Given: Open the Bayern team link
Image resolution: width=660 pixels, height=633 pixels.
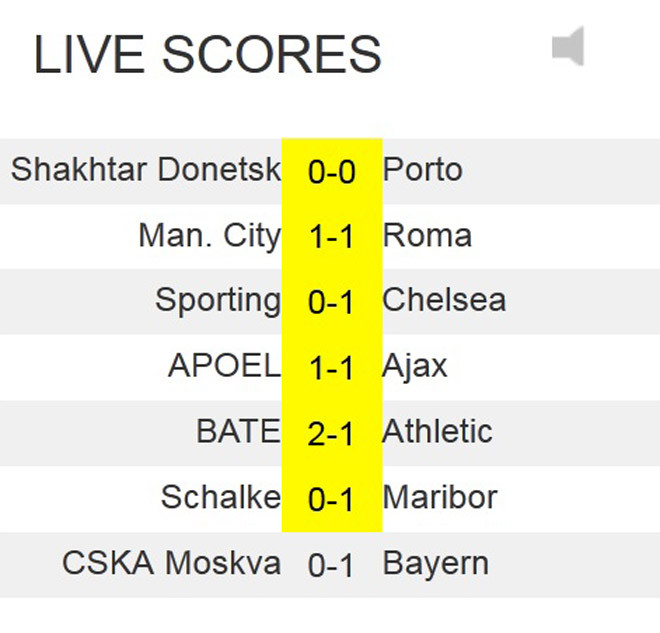Looking at the screenshot, I should (x=435, y=563).
